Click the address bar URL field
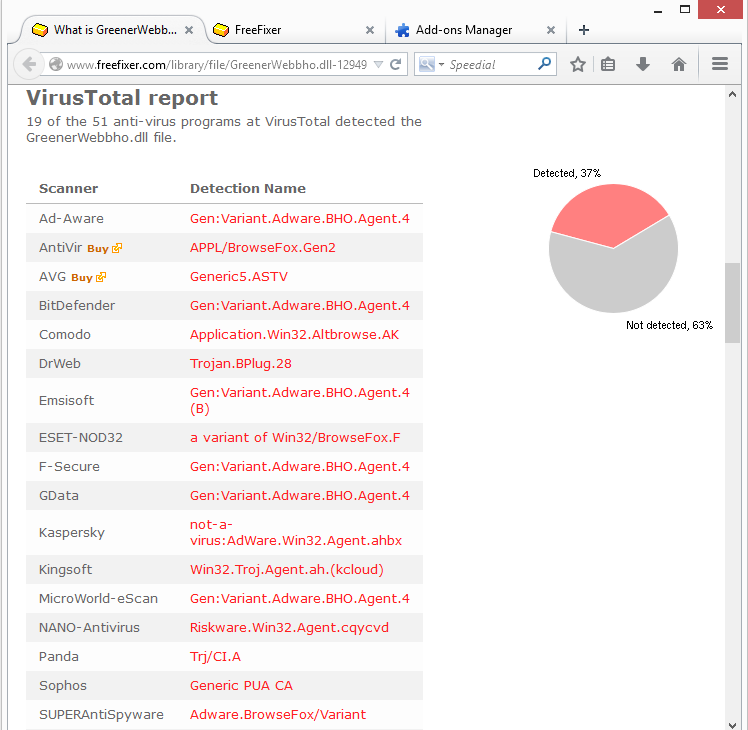 pos(217,64)
